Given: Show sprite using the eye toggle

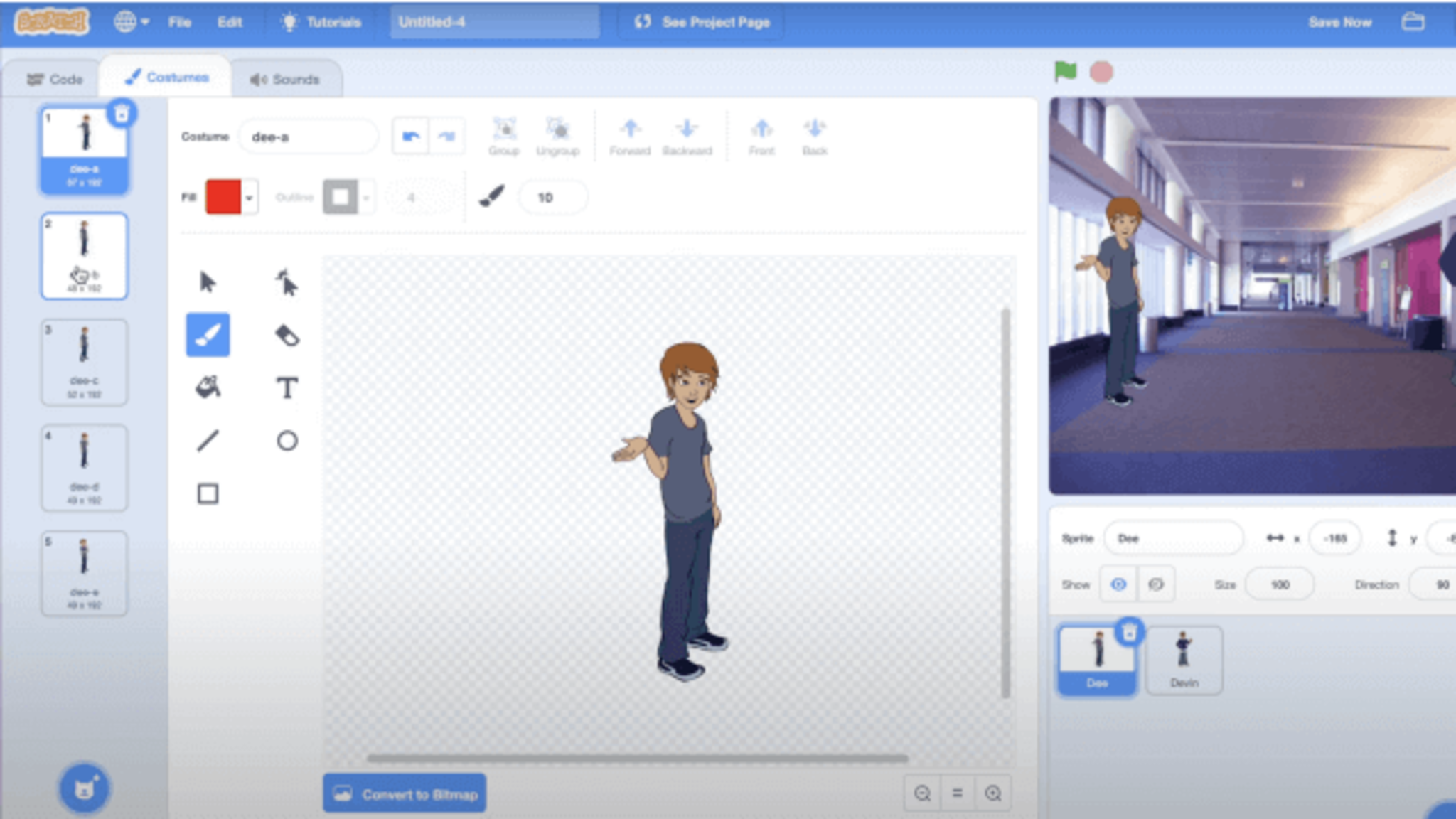Looking at the screenshot, I should point(1118,584).
